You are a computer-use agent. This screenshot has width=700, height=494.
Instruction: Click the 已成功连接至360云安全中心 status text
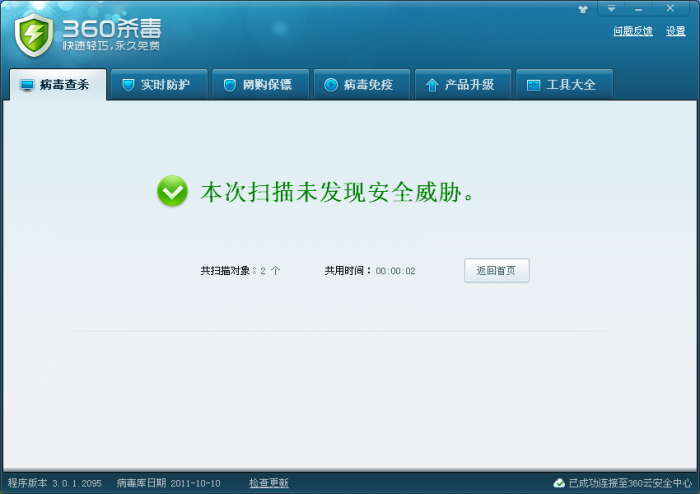pyautogui.click(x=630, y=483)
